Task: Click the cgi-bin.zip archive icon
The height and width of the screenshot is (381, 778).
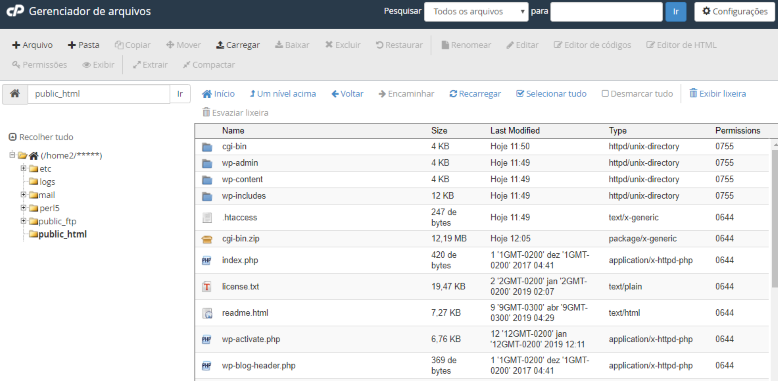Action: [207, 239]
